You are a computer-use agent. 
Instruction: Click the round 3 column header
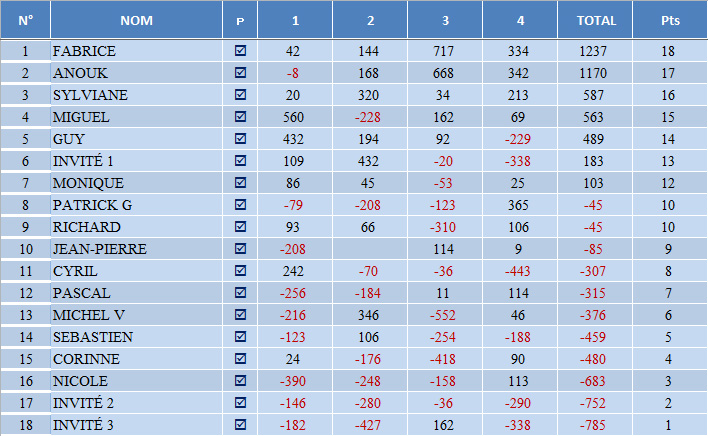(x=445, y=20)
